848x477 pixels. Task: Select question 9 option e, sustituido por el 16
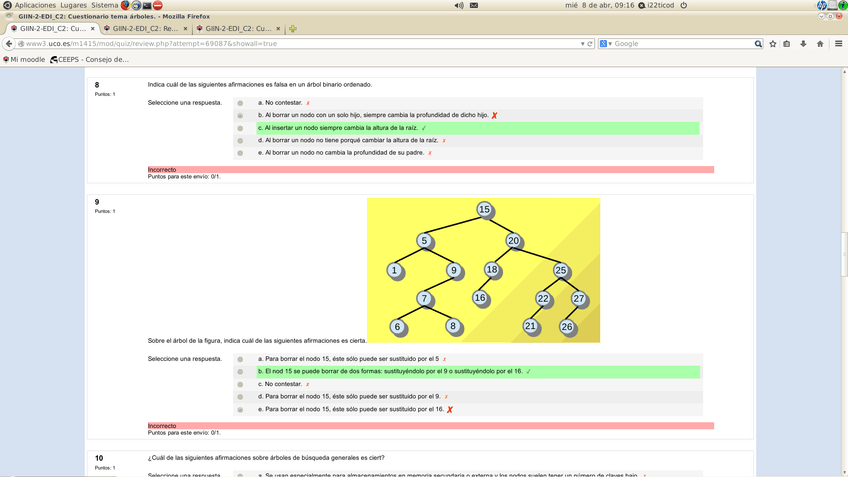click(x=240, y=410)
